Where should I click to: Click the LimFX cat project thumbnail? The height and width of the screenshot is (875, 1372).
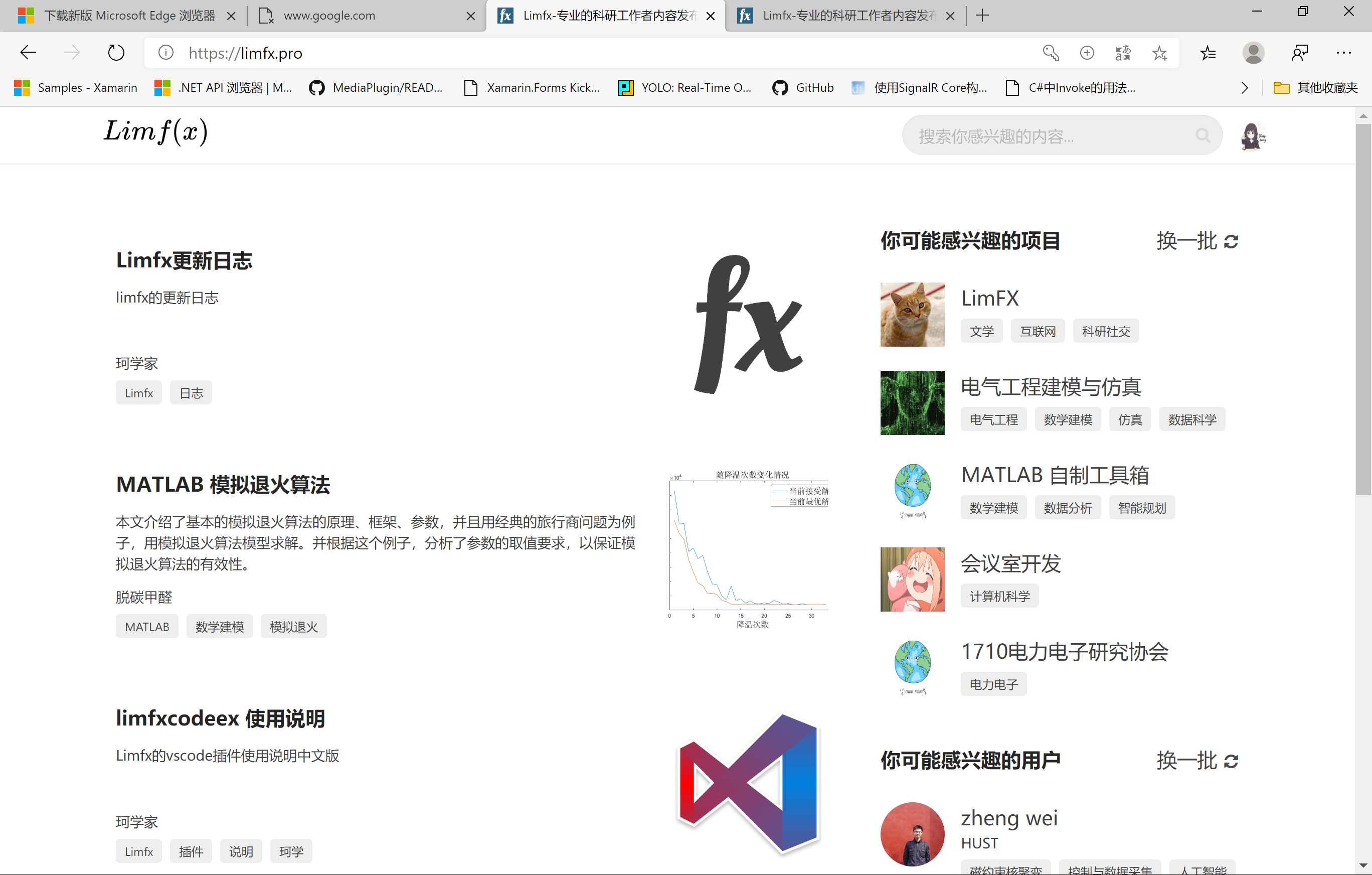[912, 315]
